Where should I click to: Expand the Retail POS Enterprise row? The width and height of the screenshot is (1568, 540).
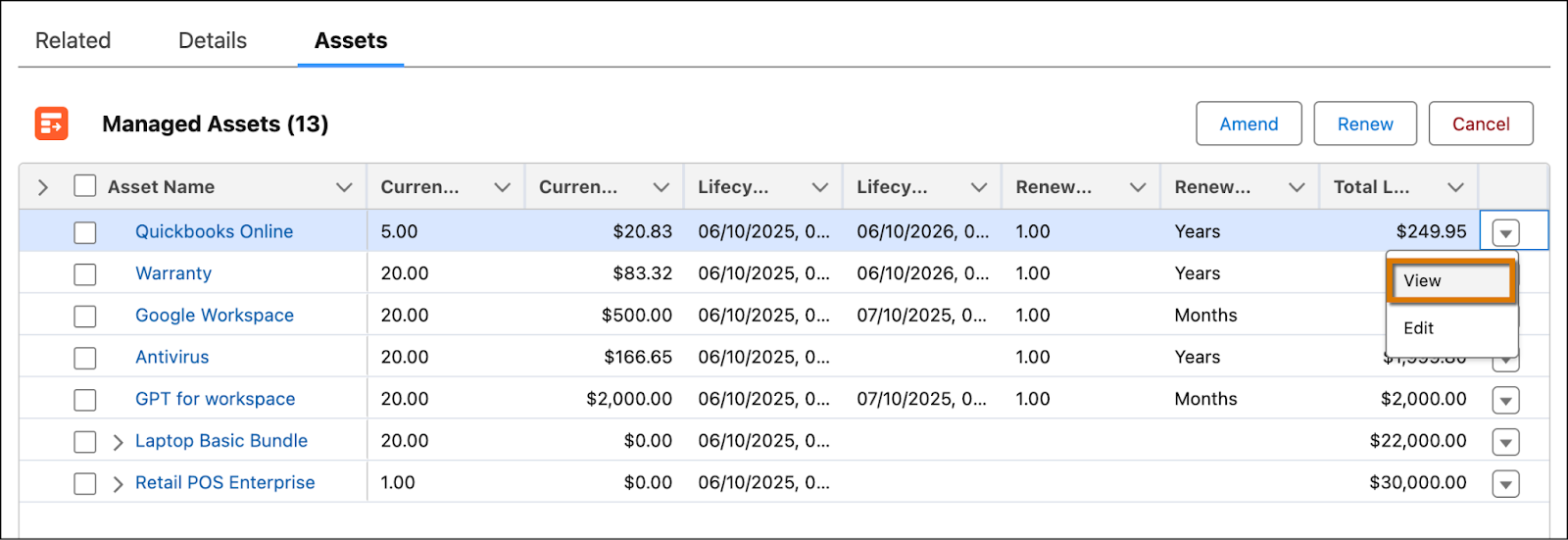(118, 484)
